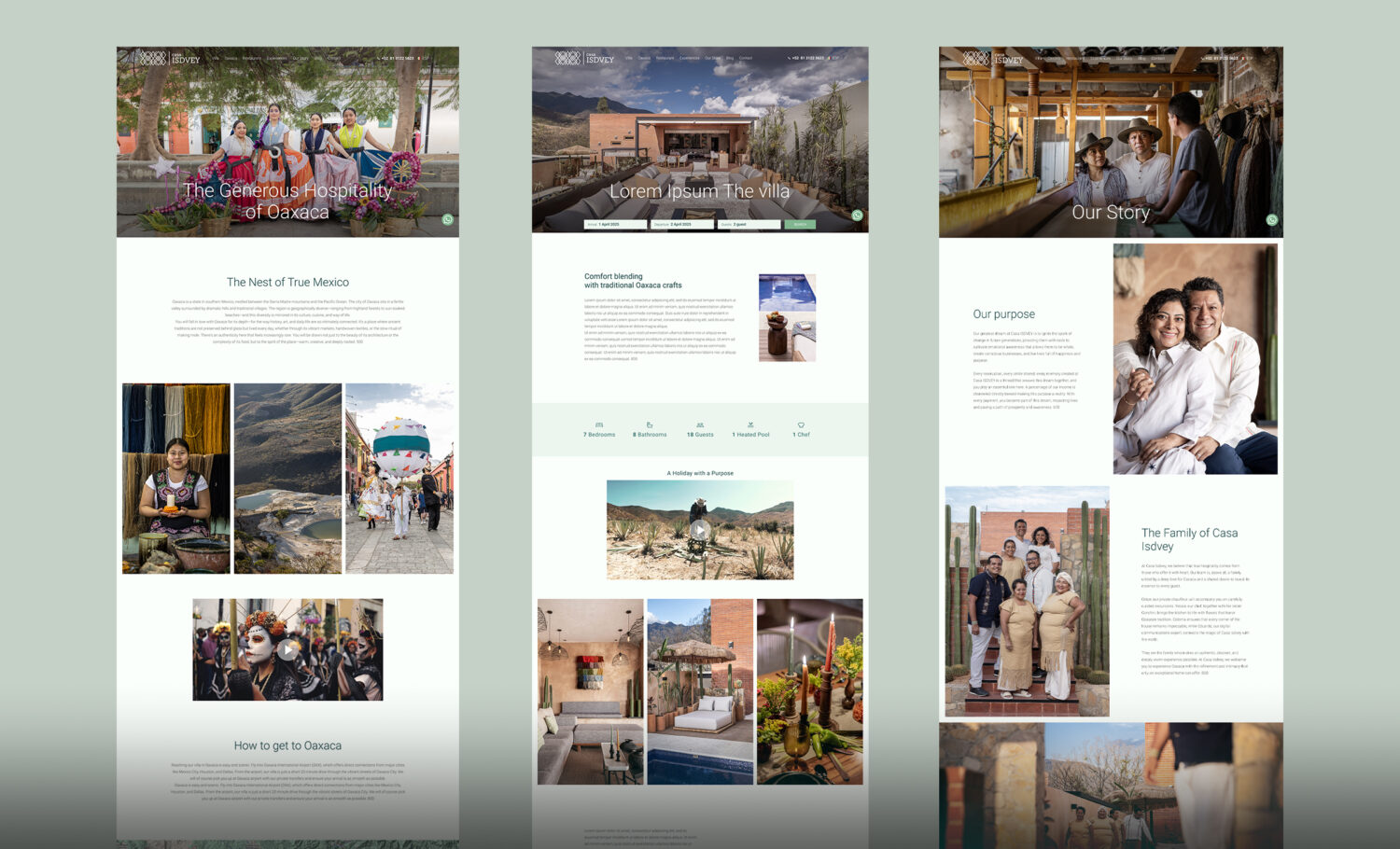Click the people icon above 18 Guests
Viewport: 1400px width, 849px height.
[x=700, y=425]
